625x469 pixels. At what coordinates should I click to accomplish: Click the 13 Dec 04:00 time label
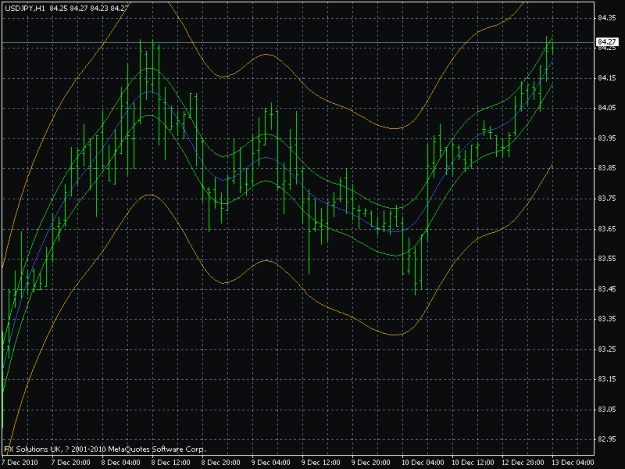(573, 463)
